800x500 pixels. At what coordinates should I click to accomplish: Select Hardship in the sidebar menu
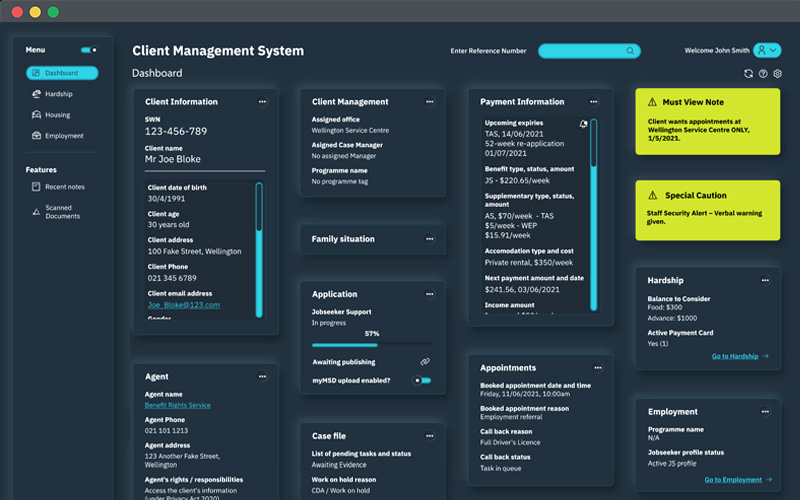[59, 94]
